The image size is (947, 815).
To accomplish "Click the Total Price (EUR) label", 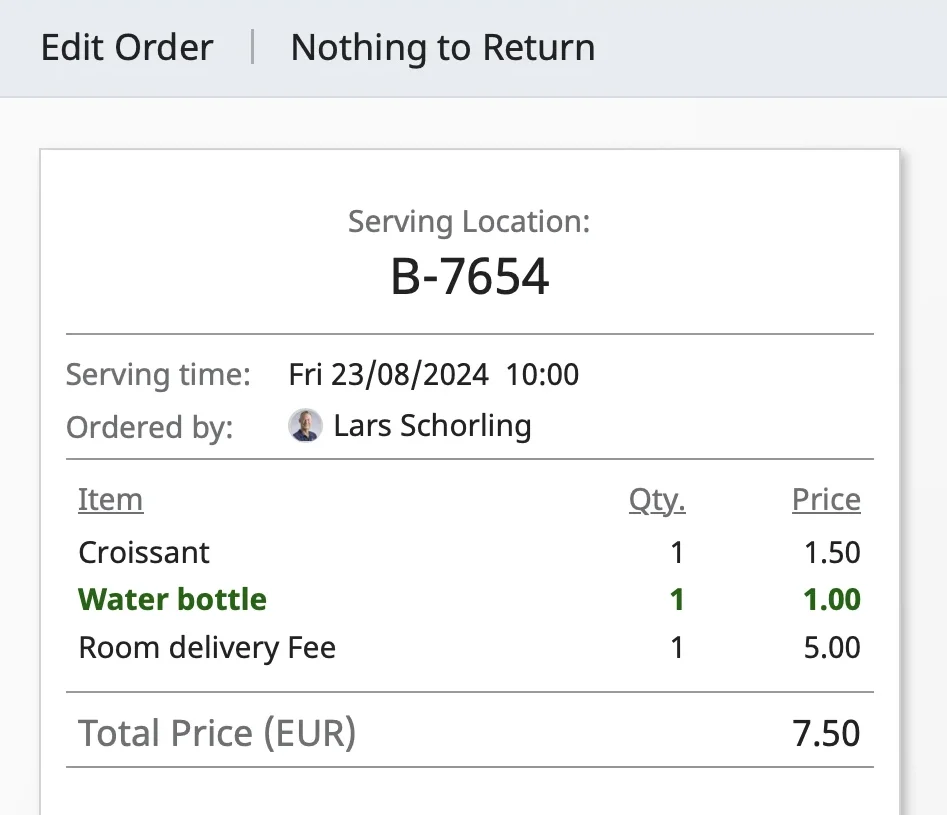I will [x=217, y=733].
